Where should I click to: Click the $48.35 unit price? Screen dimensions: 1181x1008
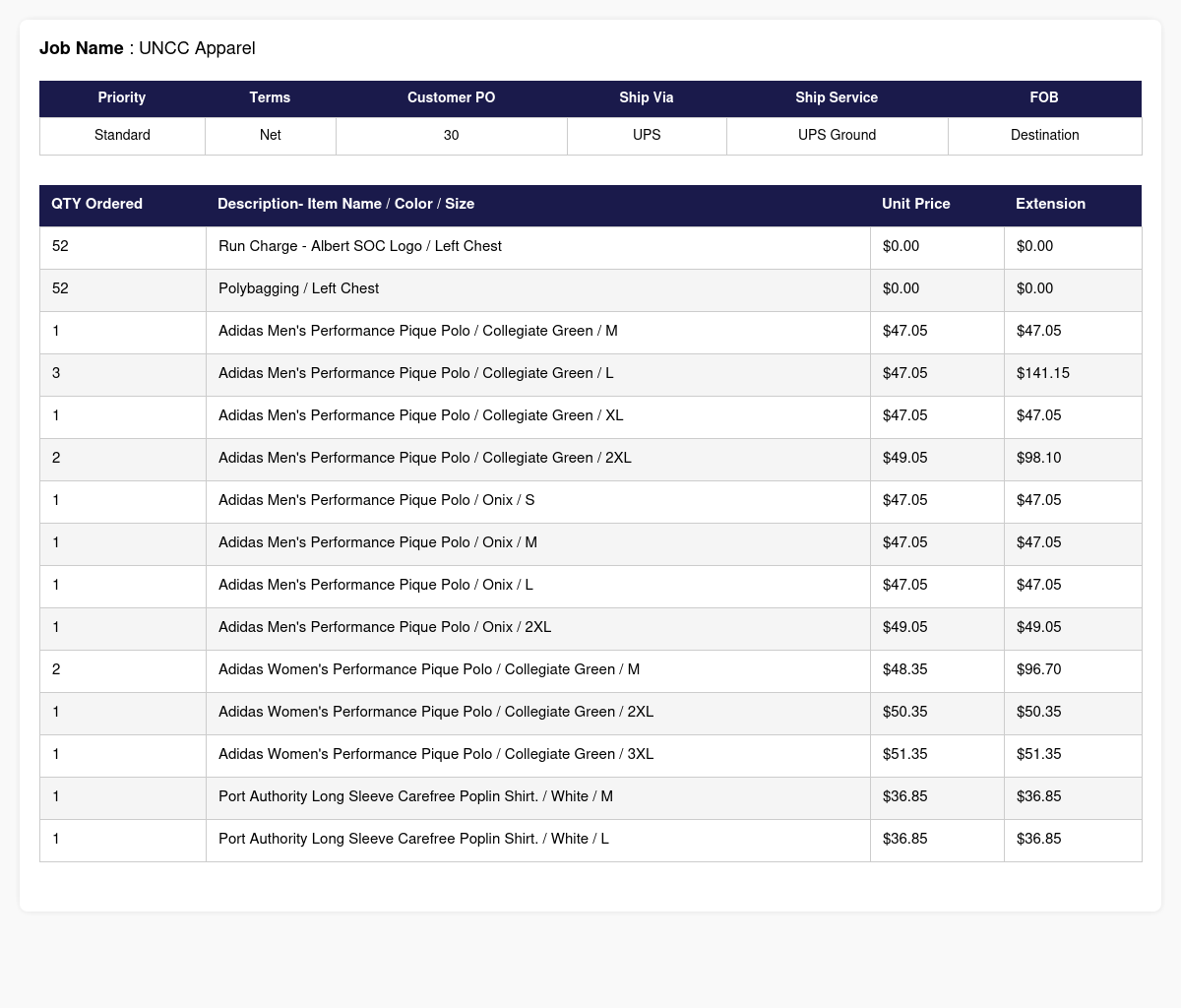tap(905, 669)
